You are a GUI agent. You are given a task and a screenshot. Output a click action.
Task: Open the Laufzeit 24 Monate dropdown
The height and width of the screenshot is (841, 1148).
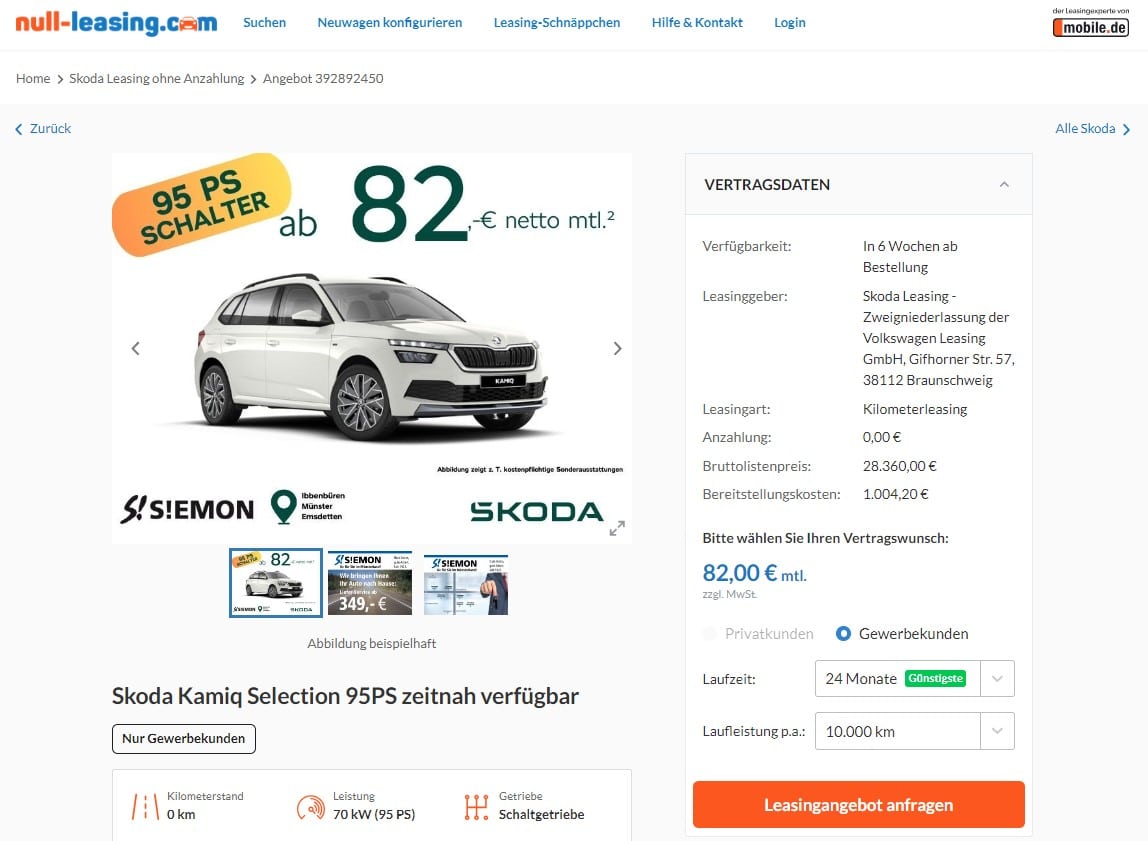click(x=914, y=679)
